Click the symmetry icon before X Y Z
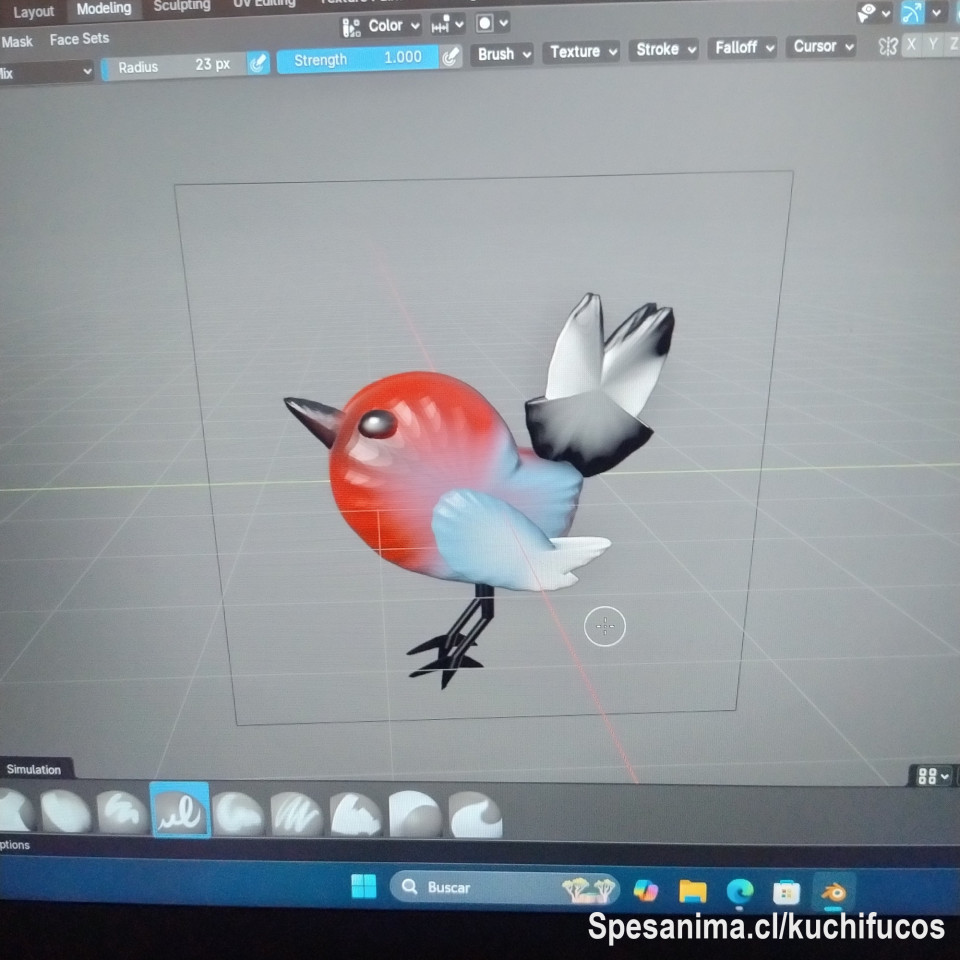Viewport: 960px width, 960px height. (888, 44)
